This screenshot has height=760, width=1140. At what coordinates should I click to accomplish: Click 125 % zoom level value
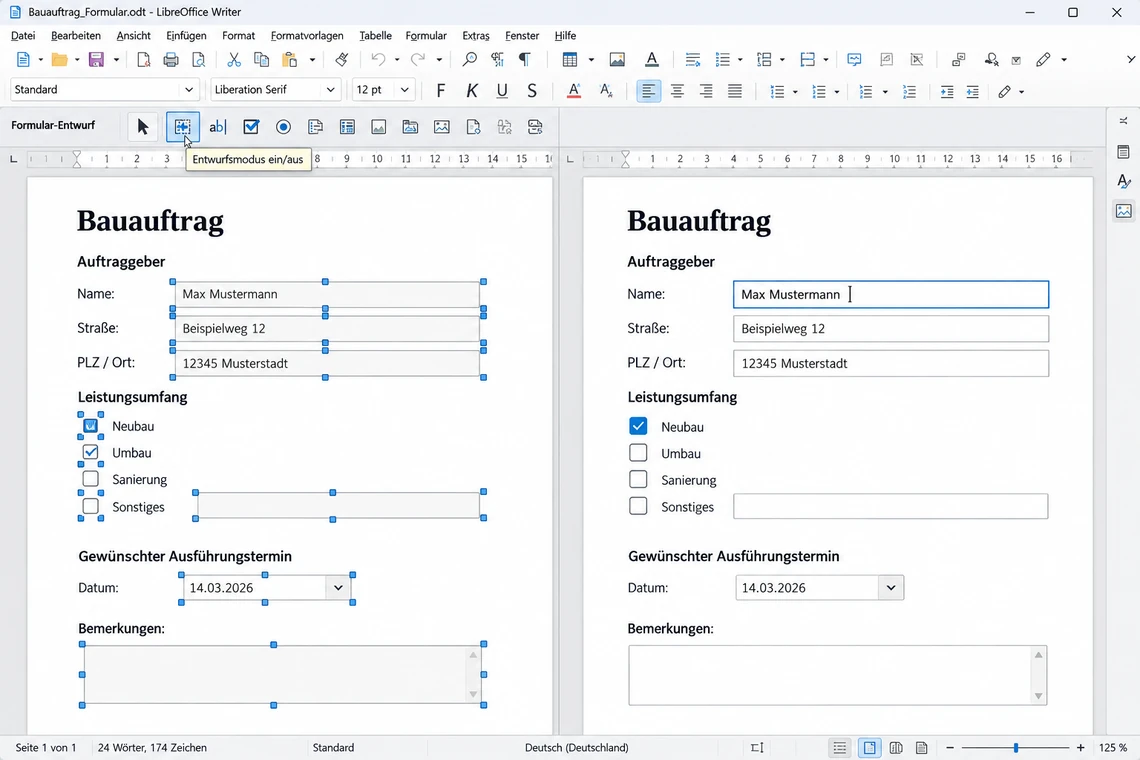[1113, 748]
